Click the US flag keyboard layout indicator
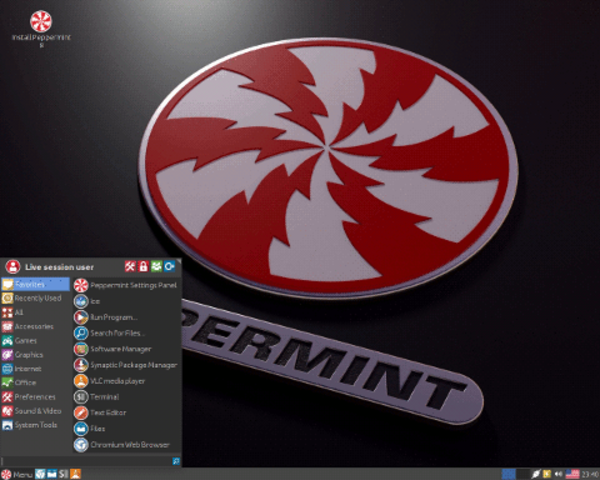This screenshot has height=480, width=600. tap(572, 474)
